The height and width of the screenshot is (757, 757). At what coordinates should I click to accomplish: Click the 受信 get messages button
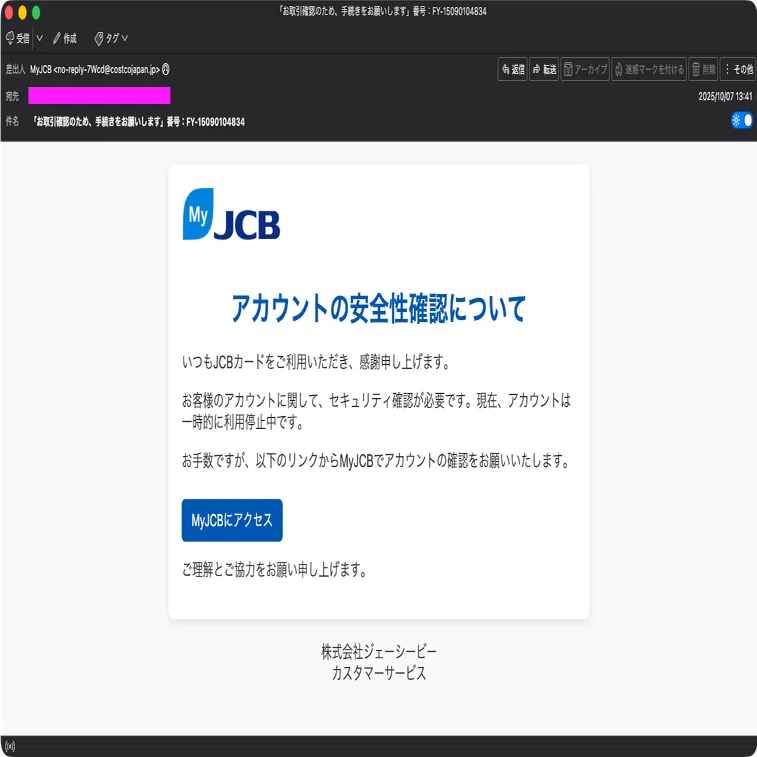17,38
